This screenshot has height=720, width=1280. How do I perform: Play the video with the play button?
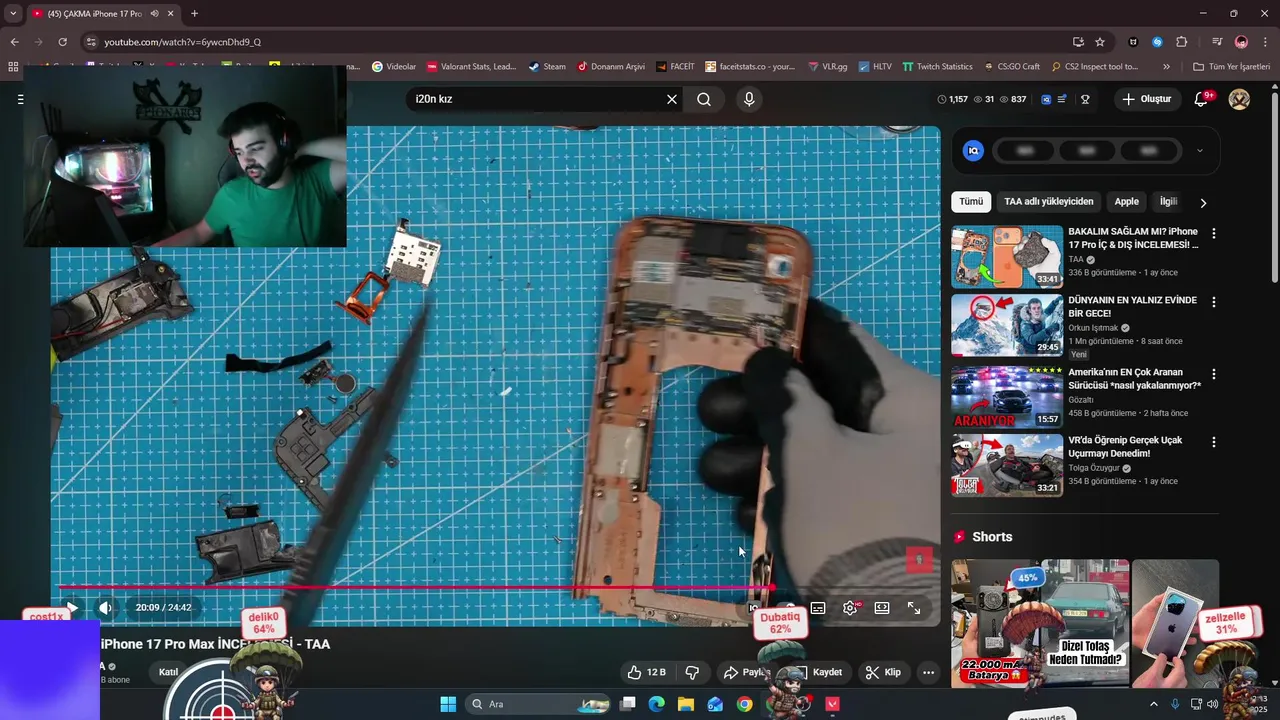coord(72,607)
